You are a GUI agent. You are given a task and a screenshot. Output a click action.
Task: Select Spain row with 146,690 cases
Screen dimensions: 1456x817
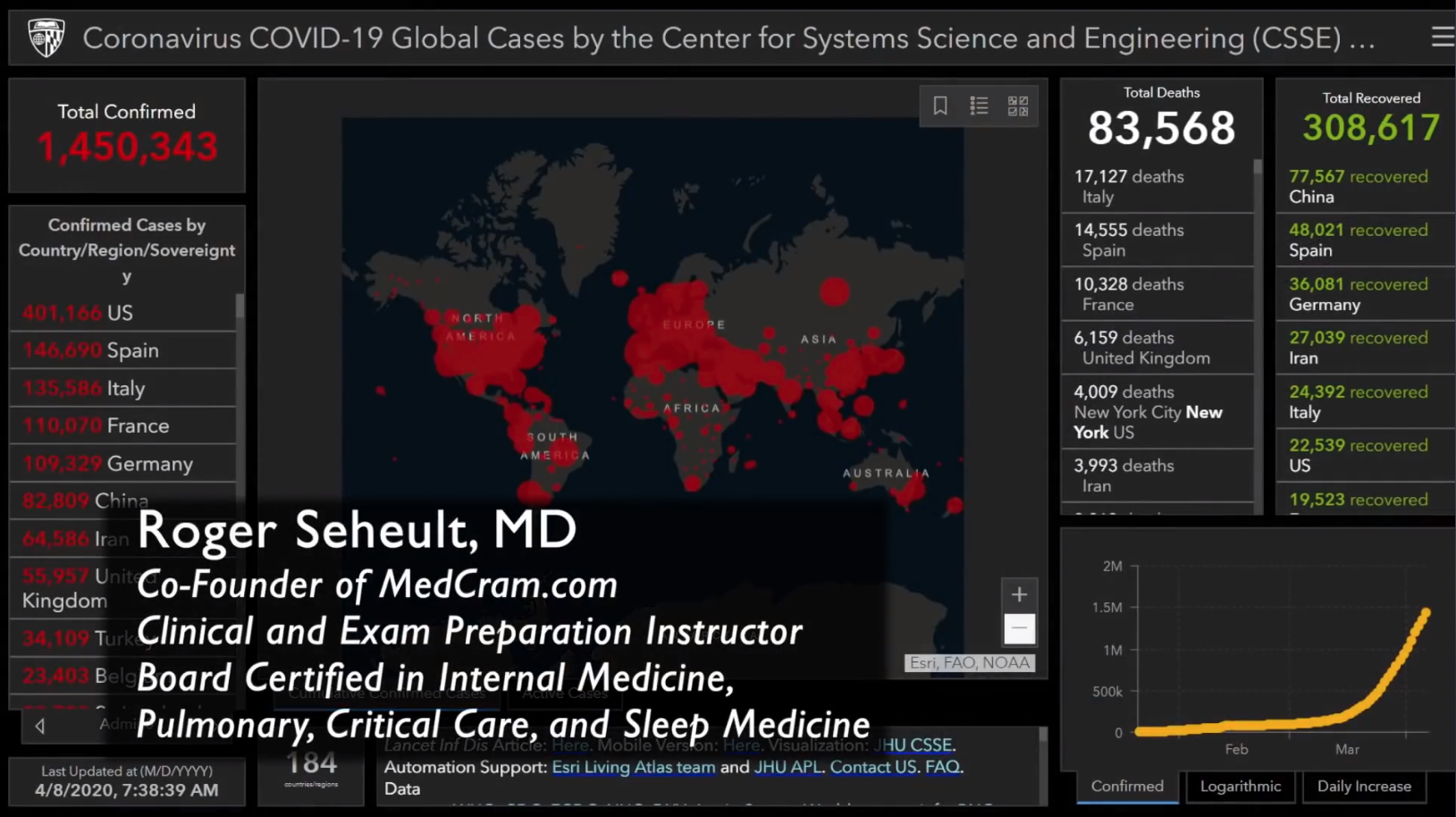click(123, 350)
